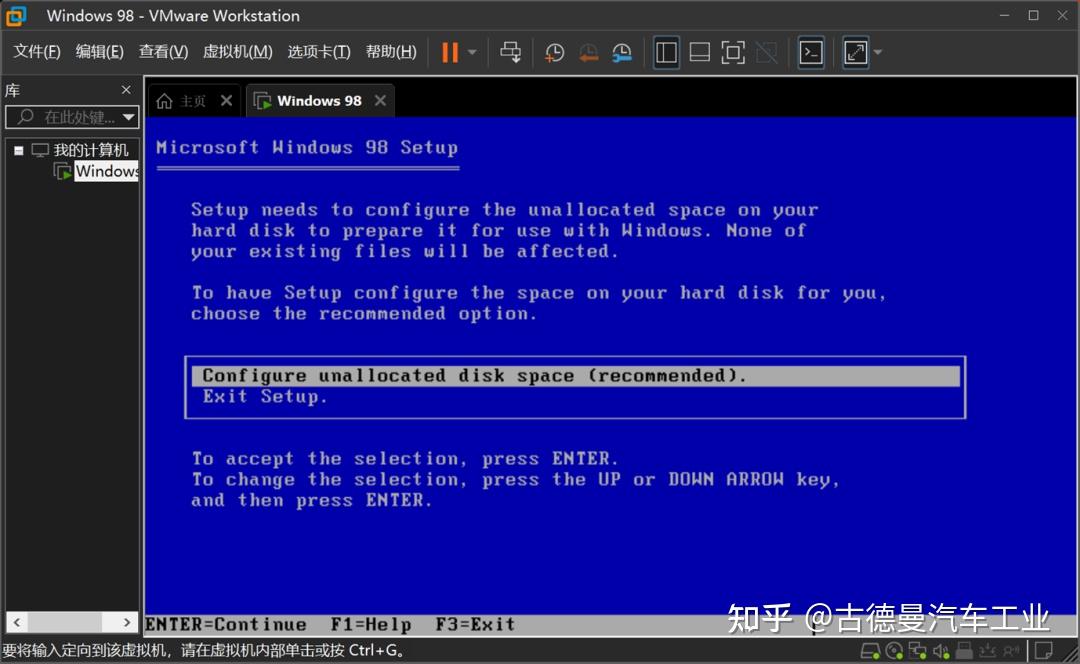Open the Snapshot Manager
1080x664 pixels.
[x=622, y=52]
